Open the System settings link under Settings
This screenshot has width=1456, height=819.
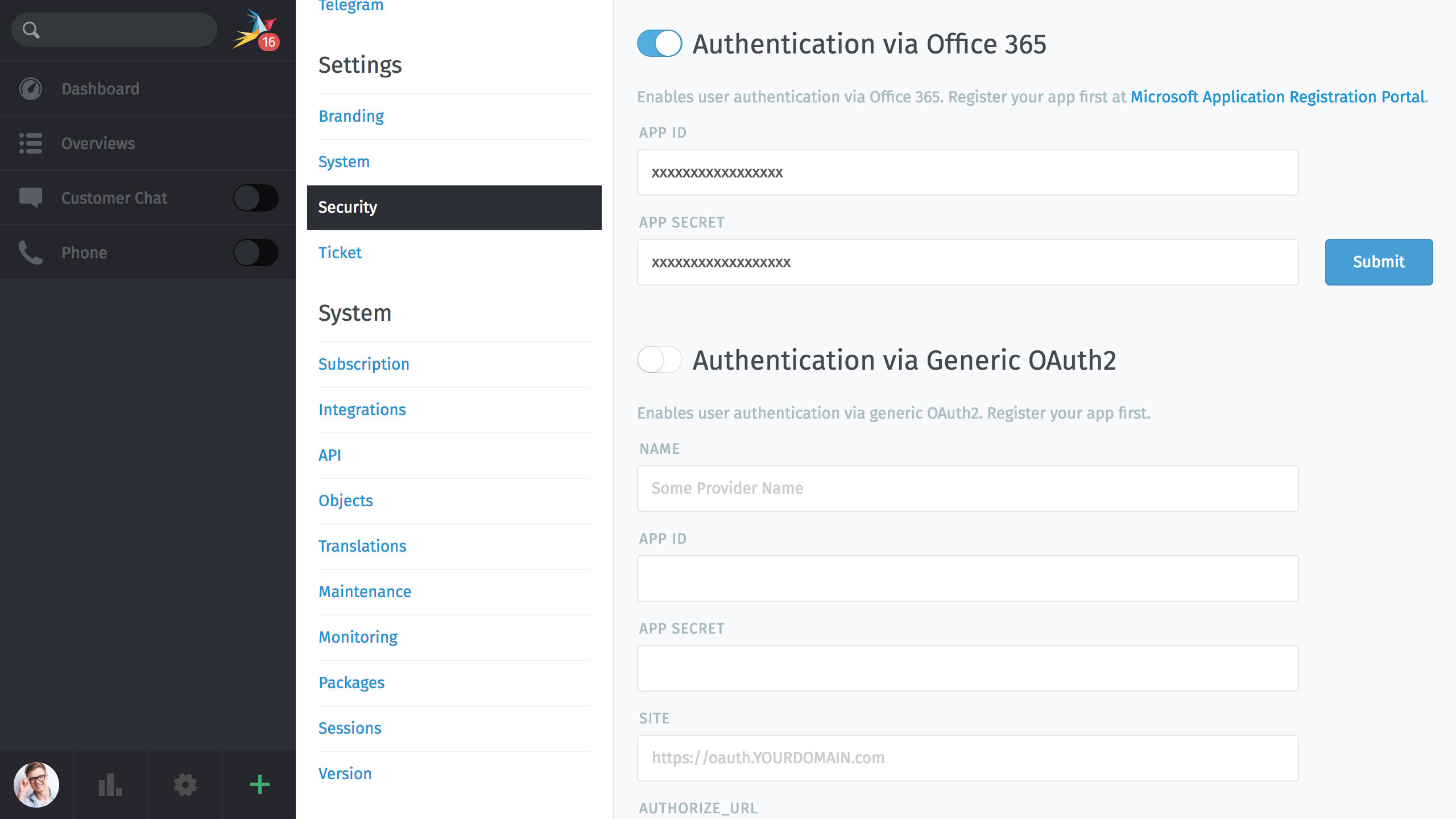point(344,162)
